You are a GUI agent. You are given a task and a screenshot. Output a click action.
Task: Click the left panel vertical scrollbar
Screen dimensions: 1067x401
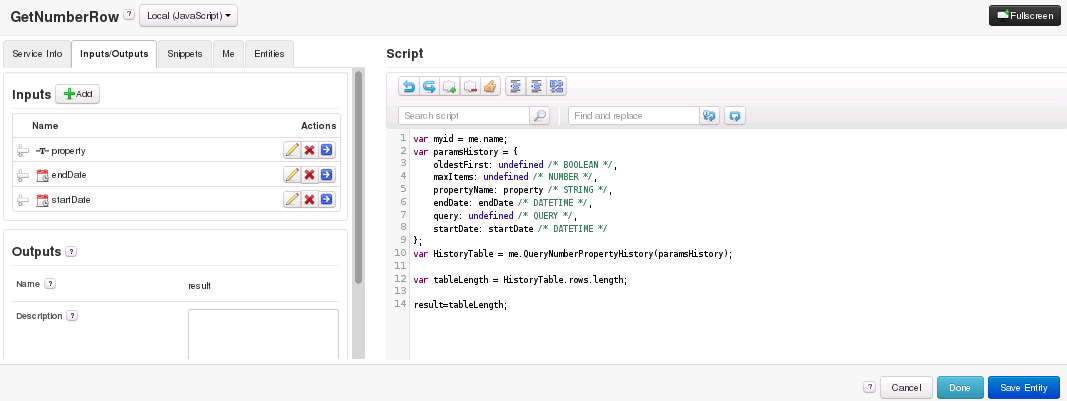(359, 177)
